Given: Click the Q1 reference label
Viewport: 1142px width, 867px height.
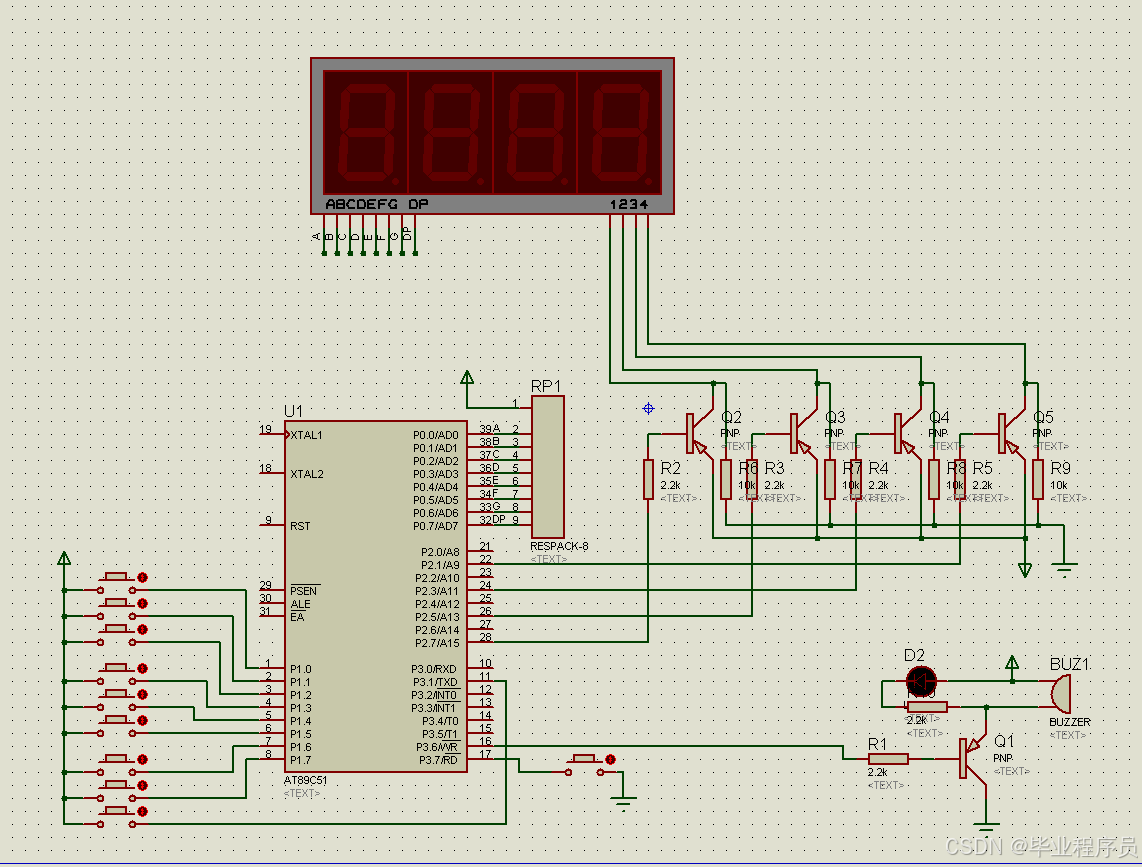Looking at the screenshot, I should pyautogui.click(x=1004, y=741).
